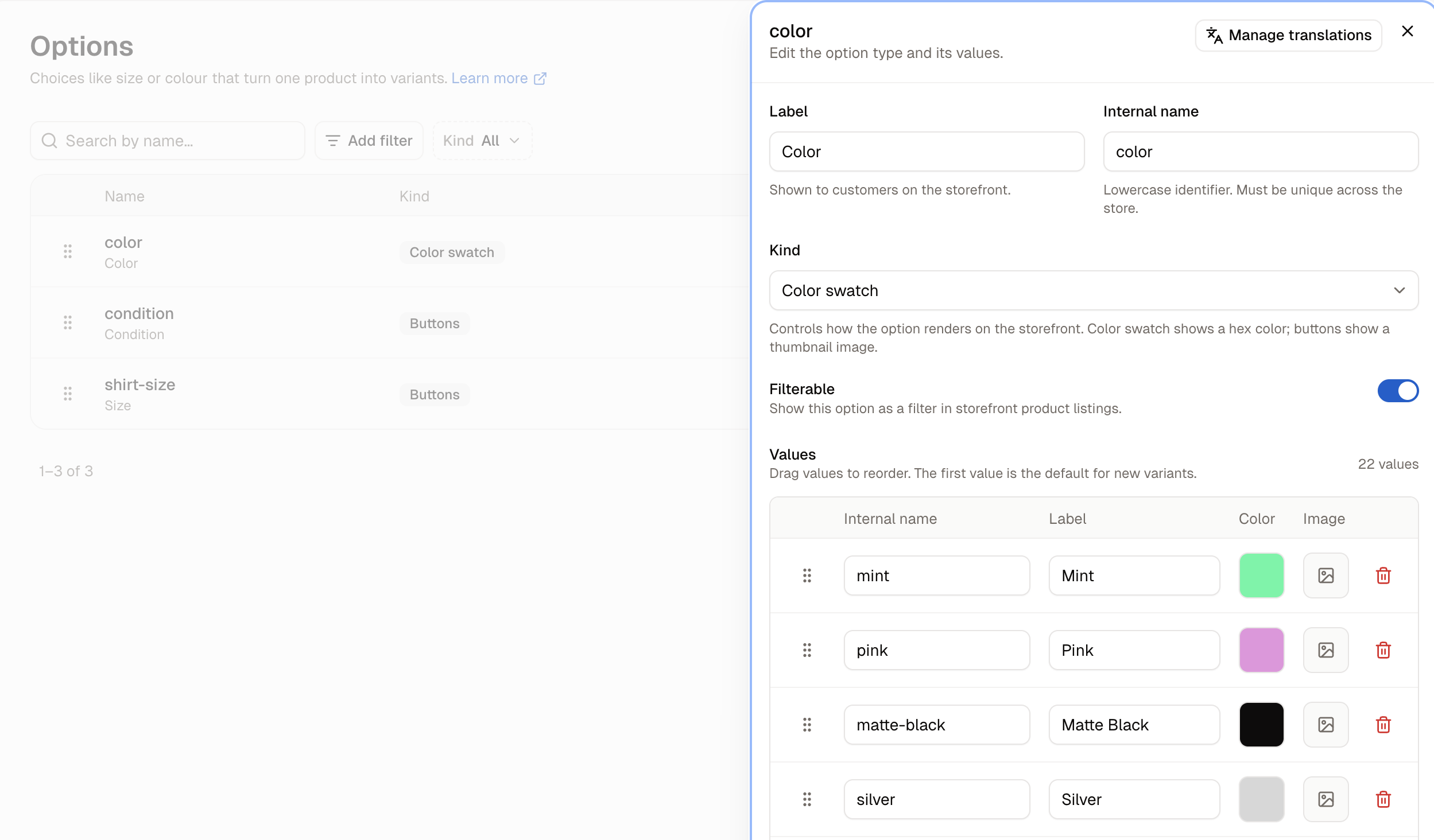The height and width of the screenshot is (840, 1434).
Task: Open the mint green color swatch
Action: 1261,575
